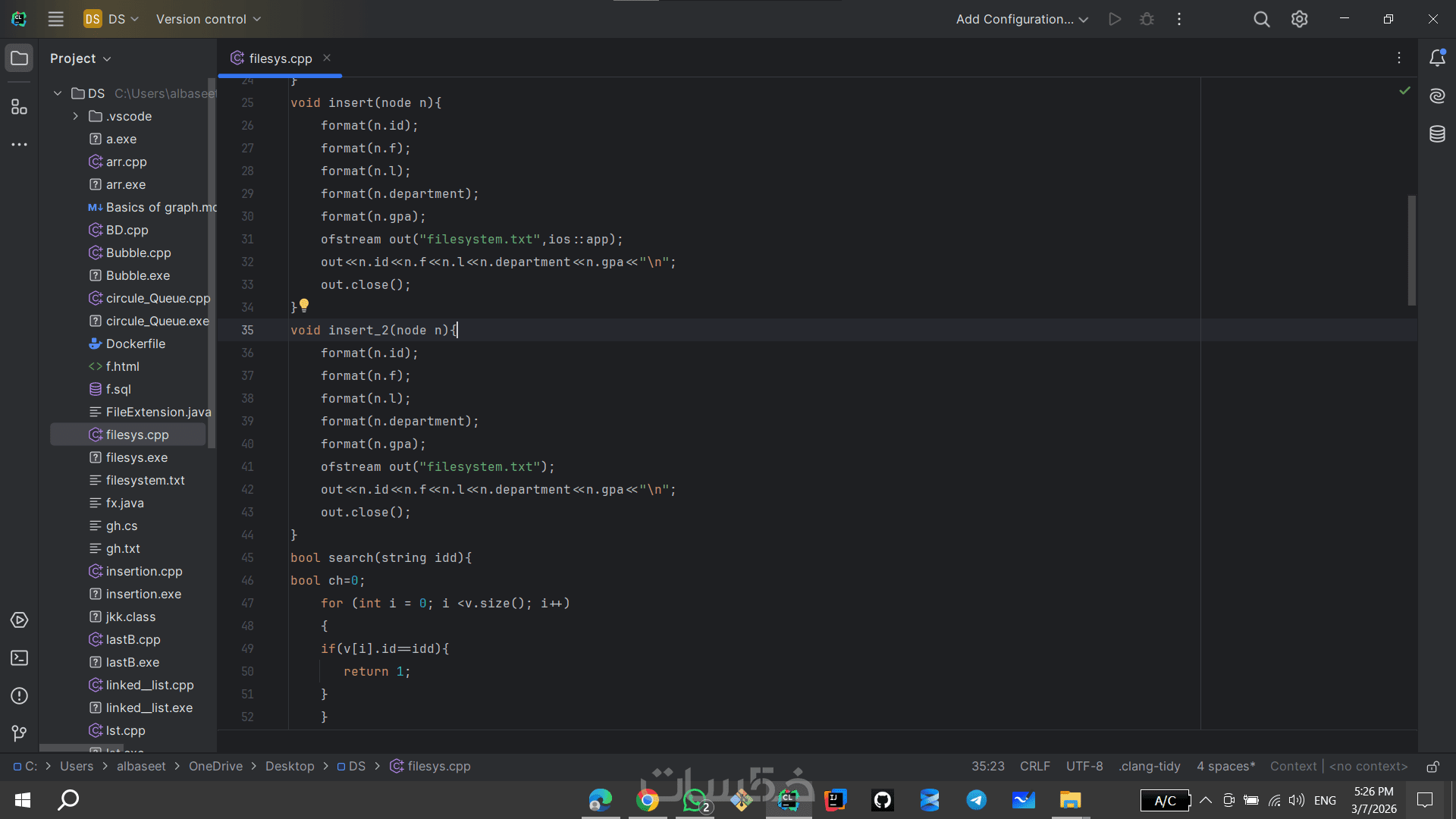
Task: Collapse the DS root folder
Action: pyautogui.click(x=58, y=93)
